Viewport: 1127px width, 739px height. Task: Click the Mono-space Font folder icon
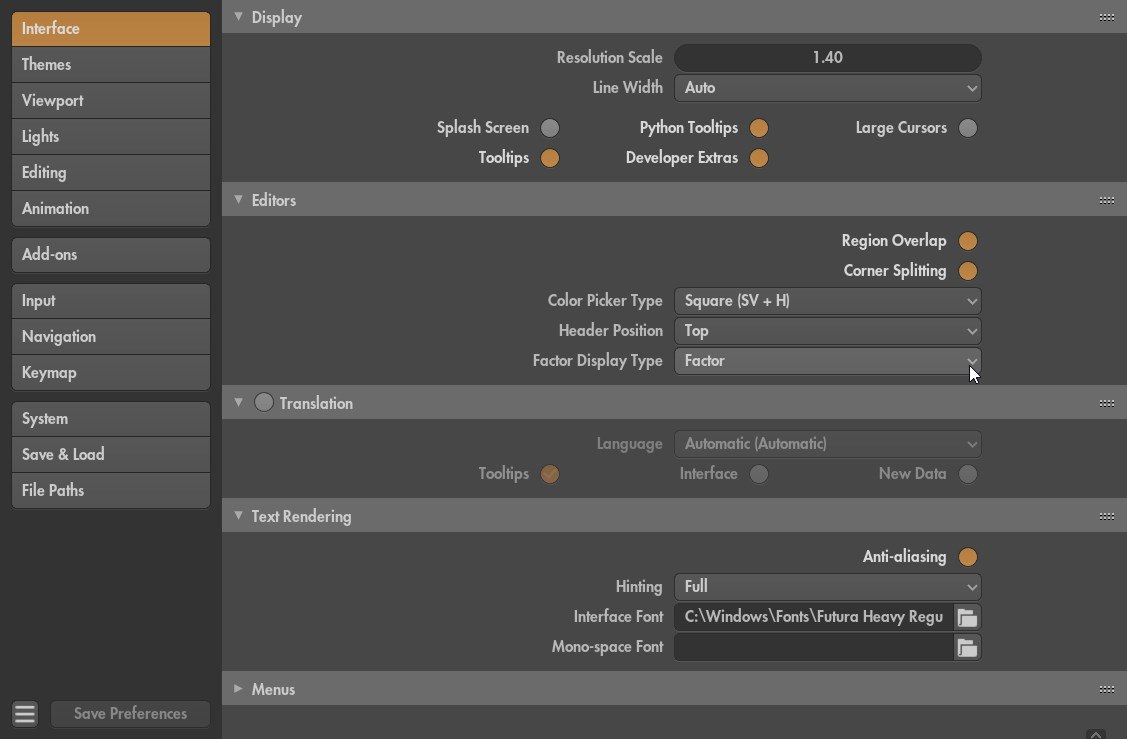point(967,647)
